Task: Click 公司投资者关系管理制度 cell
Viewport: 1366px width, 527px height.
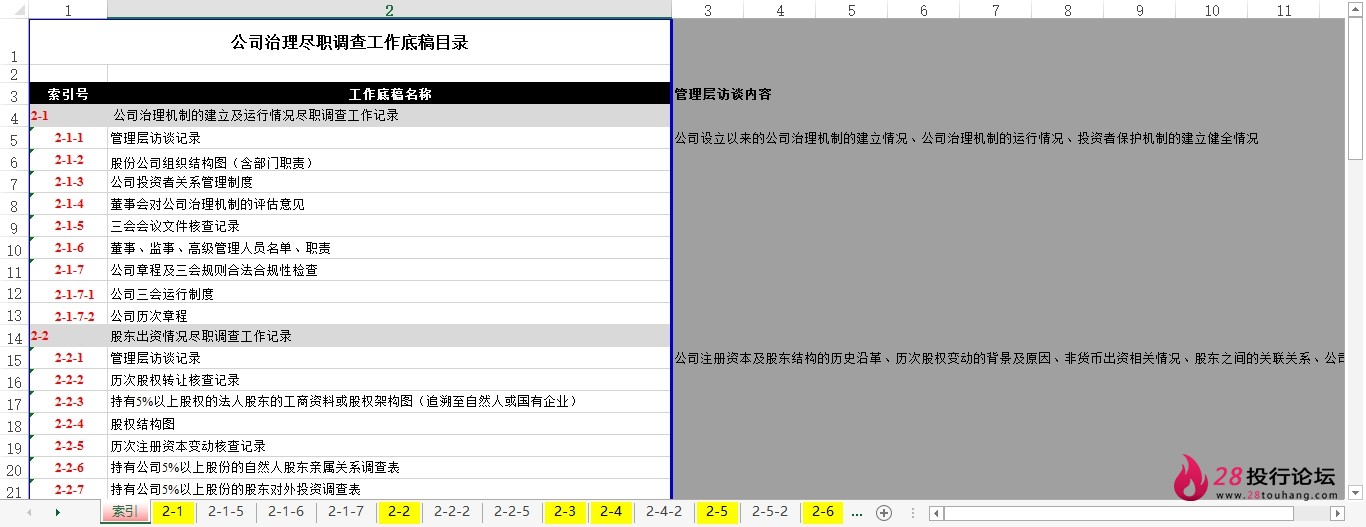Action: [x=389, y=183]
